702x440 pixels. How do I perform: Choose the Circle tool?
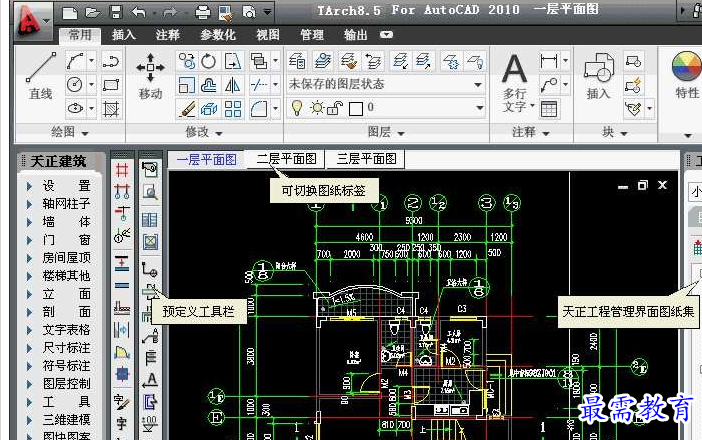point(75,85)
